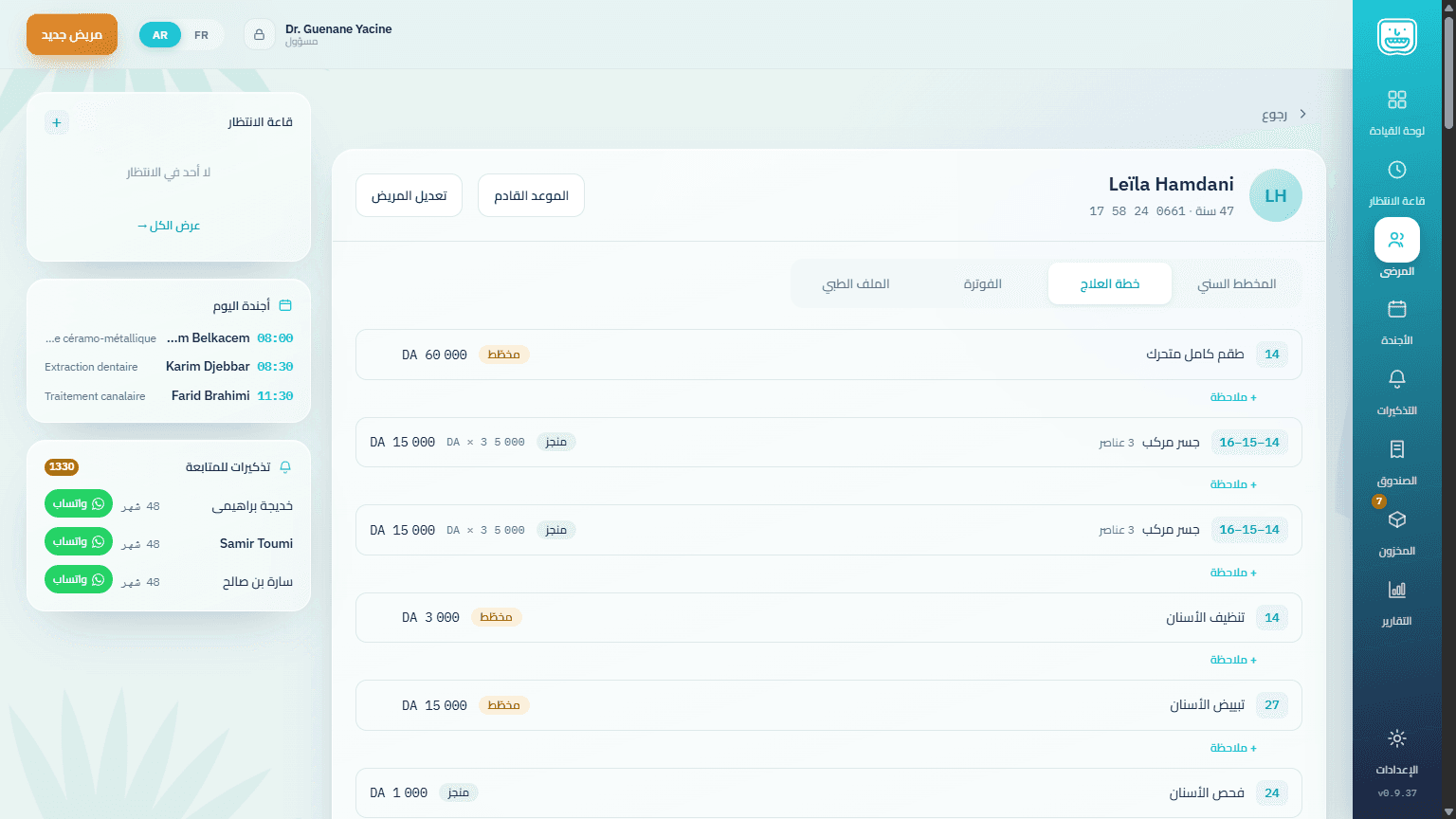Click the lock icon beside Dr. Guenane Yacine
Image resolution: width=1456 pixels, height=819 pixels.
click(x=259, y=35)
